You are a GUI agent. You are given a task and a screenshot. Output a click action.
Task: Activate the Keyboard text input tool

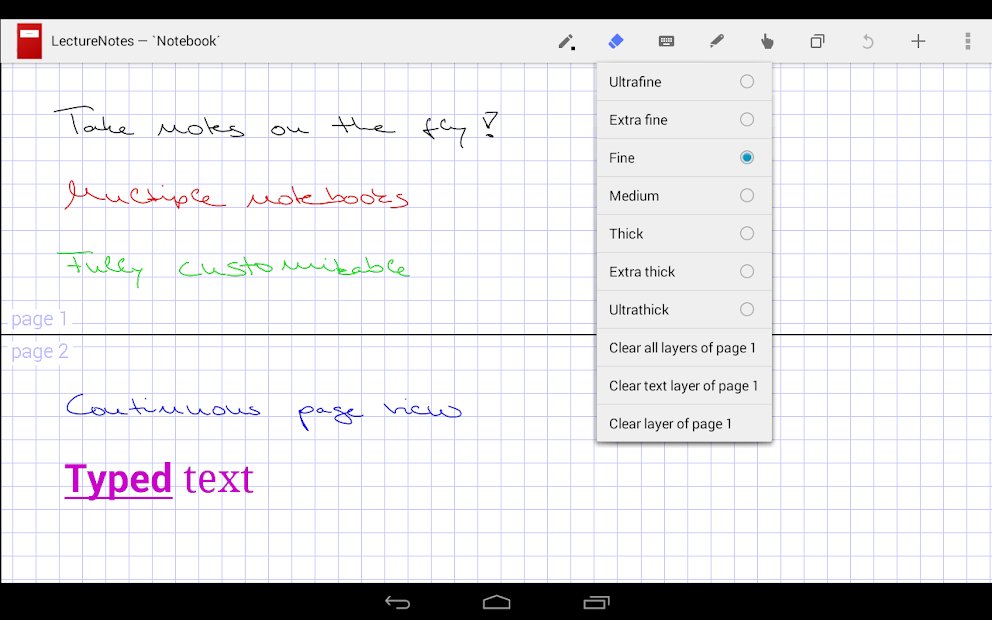tap(666, 41)
